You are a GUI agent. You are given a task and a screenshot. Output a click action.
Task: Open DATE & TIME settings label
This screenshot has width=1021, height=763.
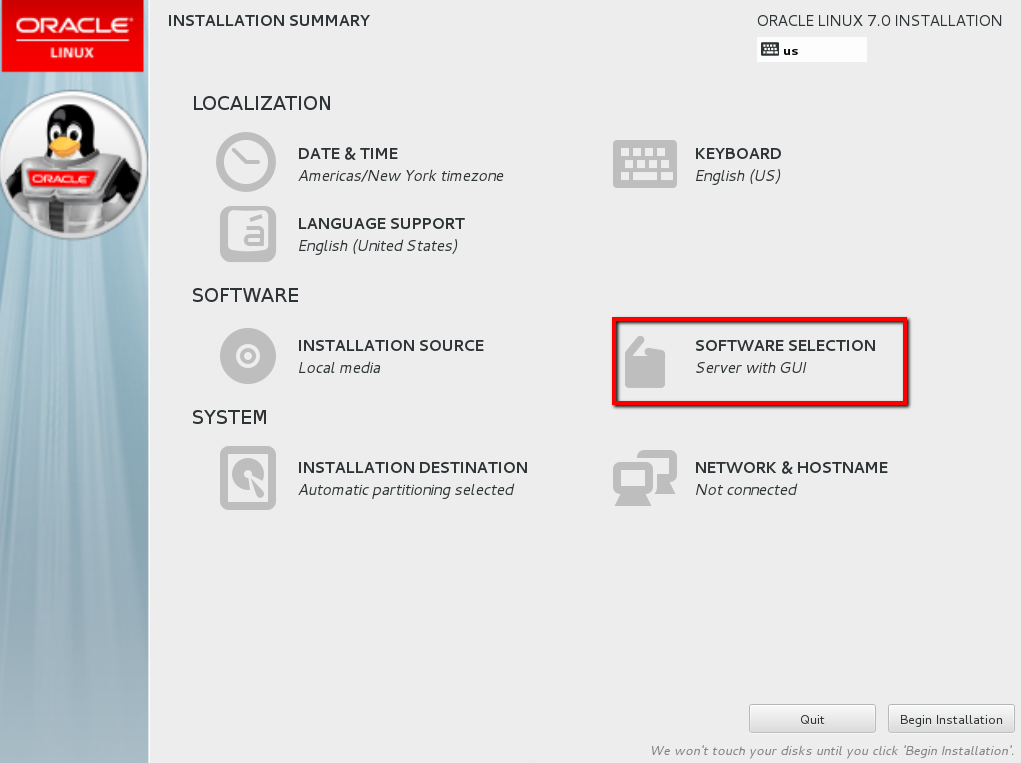[x=348, y=154]
